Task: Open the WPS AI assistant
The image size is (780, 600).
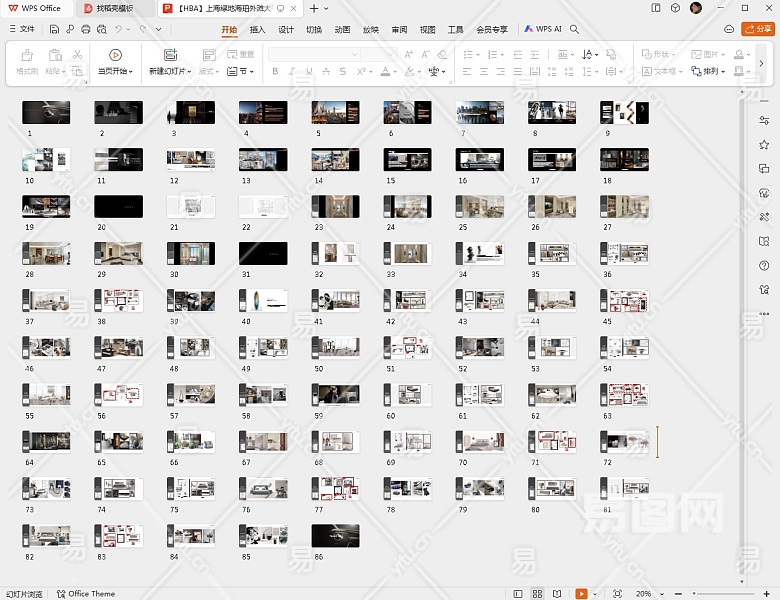Action: pyautogui.click(x=543, y=30)
